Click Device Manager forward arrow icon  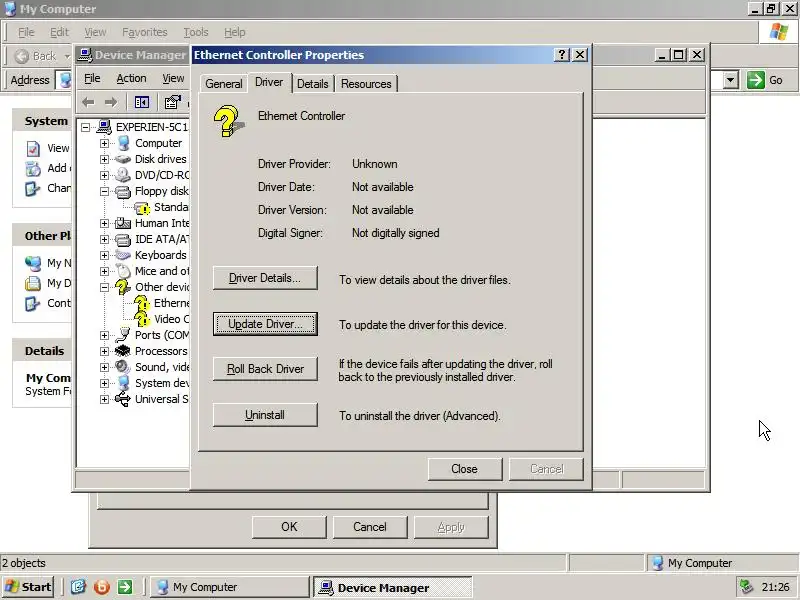(x=111, y=103)
